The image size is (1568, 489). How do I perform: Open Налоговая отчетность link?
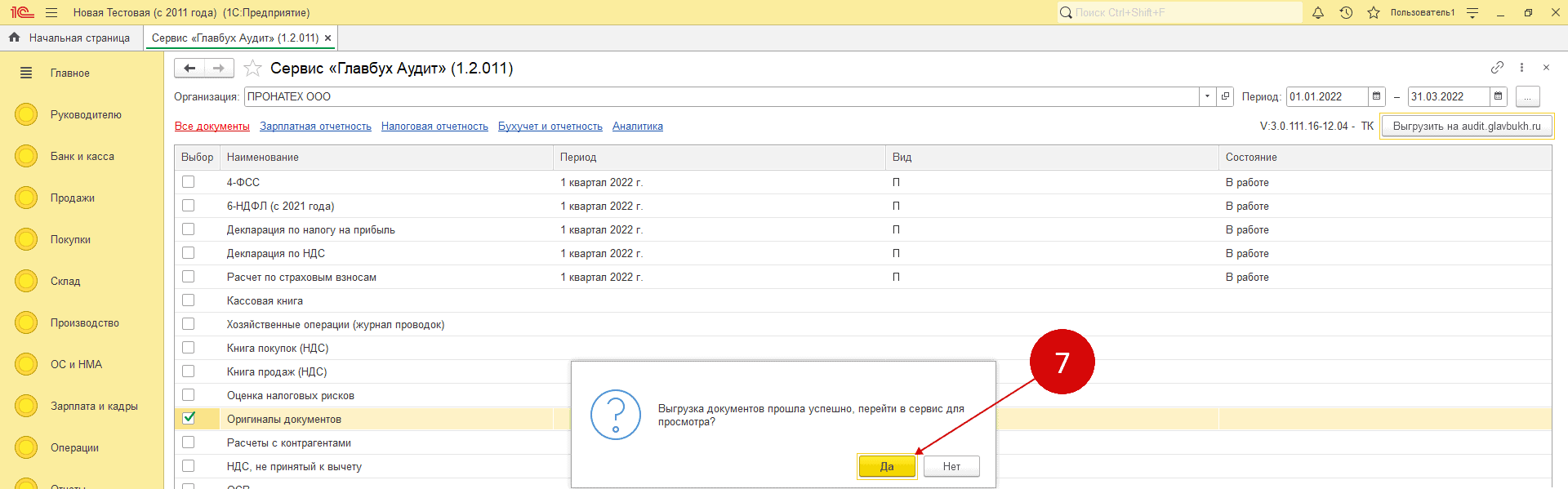pos(434,127)
